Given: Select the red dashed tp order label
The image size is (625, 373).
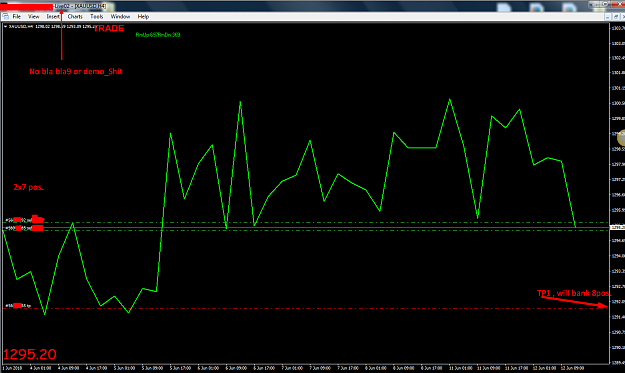Looking at the screenshot, I should click(18, 306).
